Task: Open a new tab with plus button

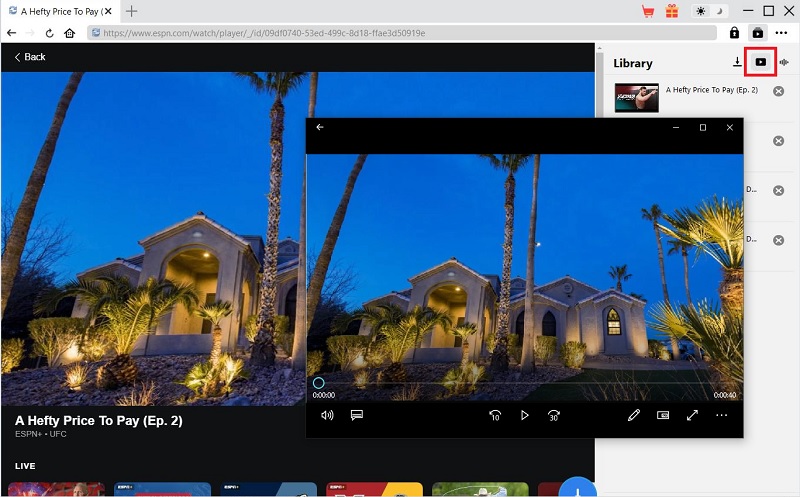Action: 132,11
